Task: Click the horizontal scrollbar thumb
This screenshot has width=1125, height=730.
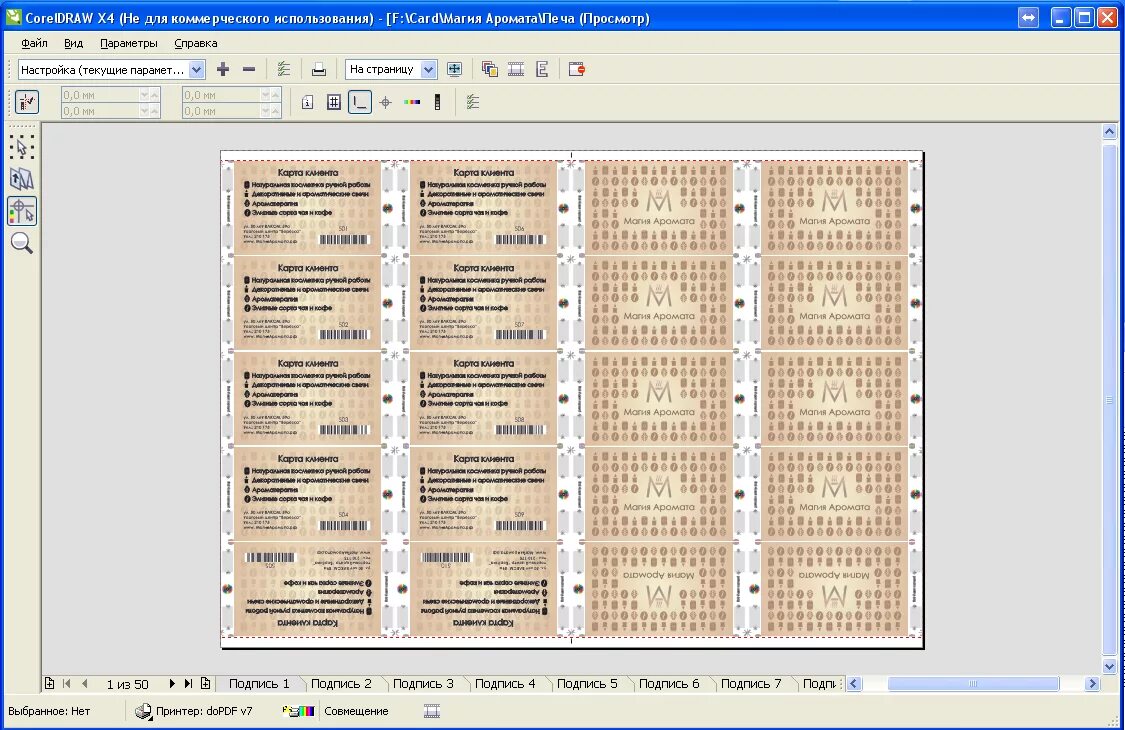Action: (x=973, y=684)
